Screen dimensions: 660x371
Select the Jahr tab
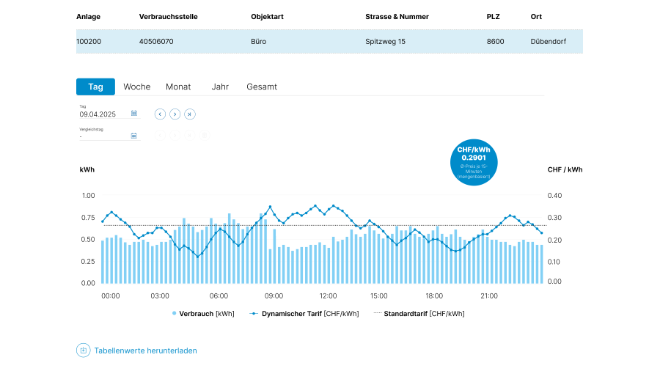[x=220, y=87]
